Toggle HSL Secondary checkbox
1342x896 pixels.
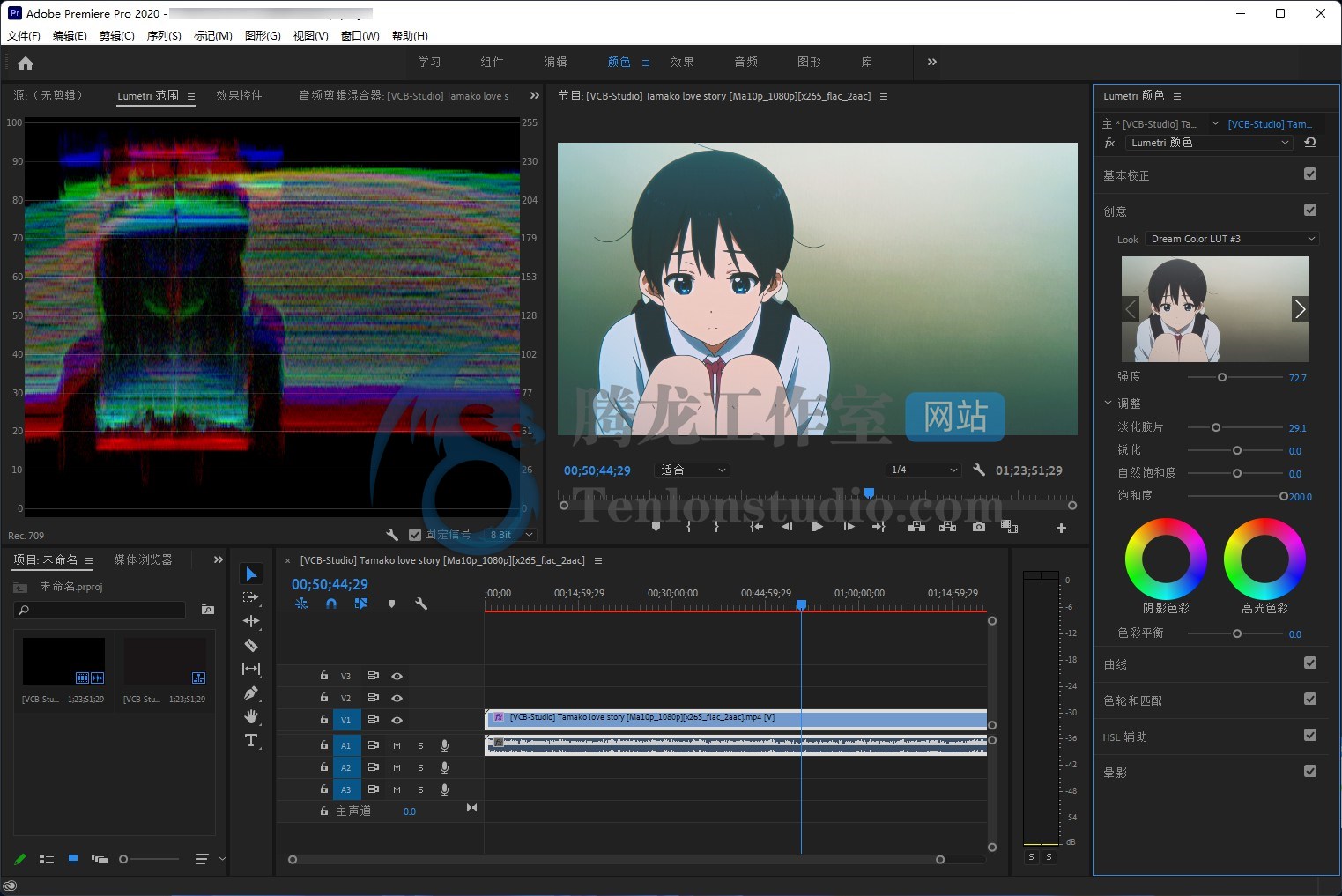(x=1310, y=735)
